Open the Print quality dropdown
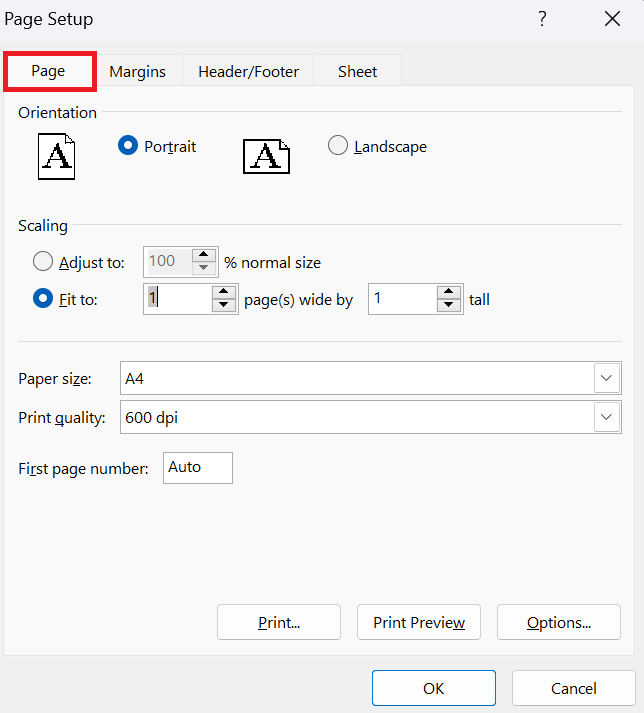The width and height of the screenshot is (644, 713). pyautogui.click(x=606, y=417)
